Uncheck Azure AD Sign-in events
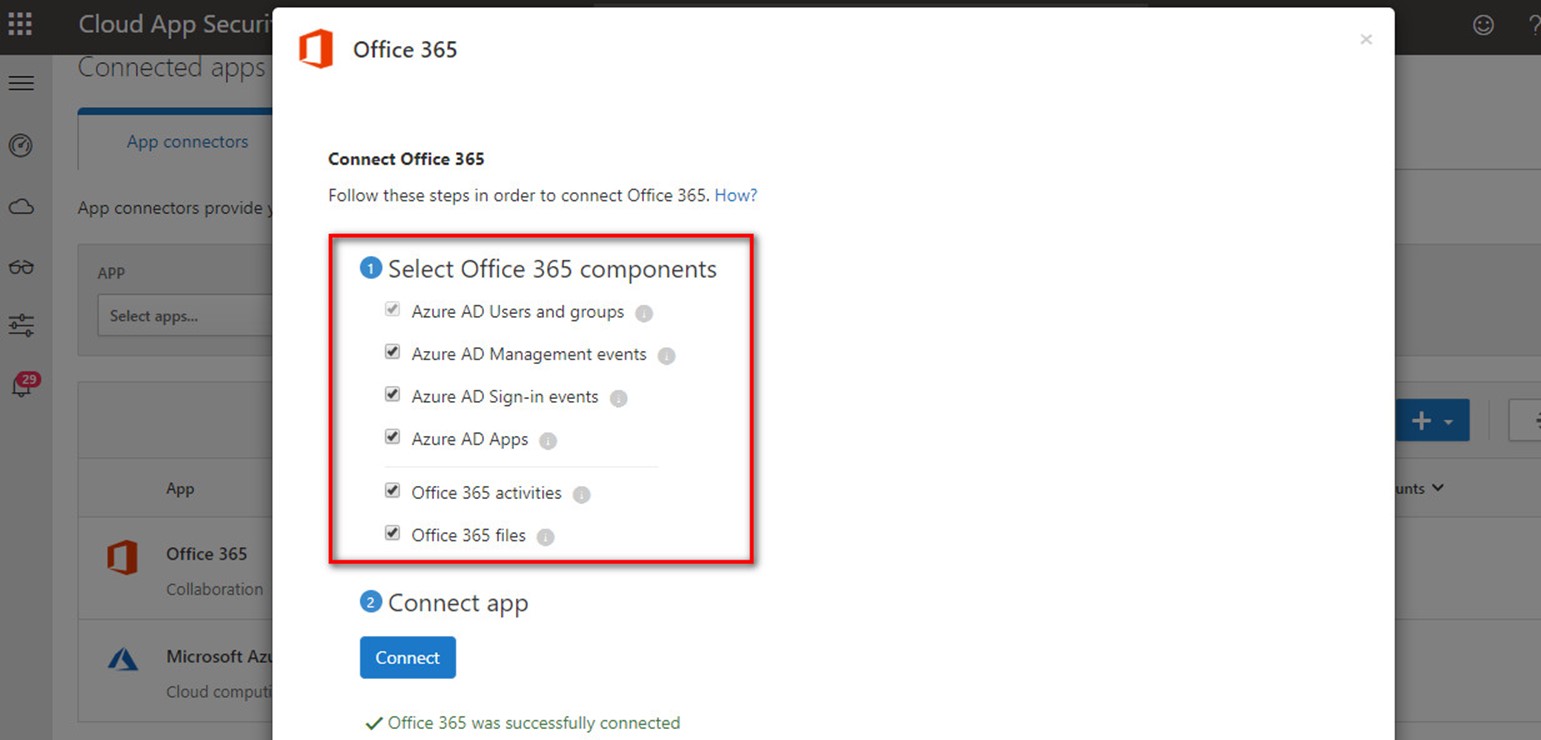Viewport: 1541px width, 740px height. (392, 394)
